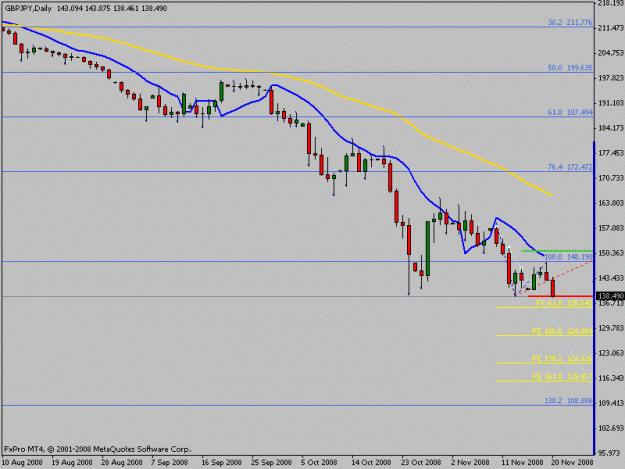Viewport: 625px width, 469px height.
Task: Select the Fibonacci label 138.2 108.886
Action: pos(568,401)
